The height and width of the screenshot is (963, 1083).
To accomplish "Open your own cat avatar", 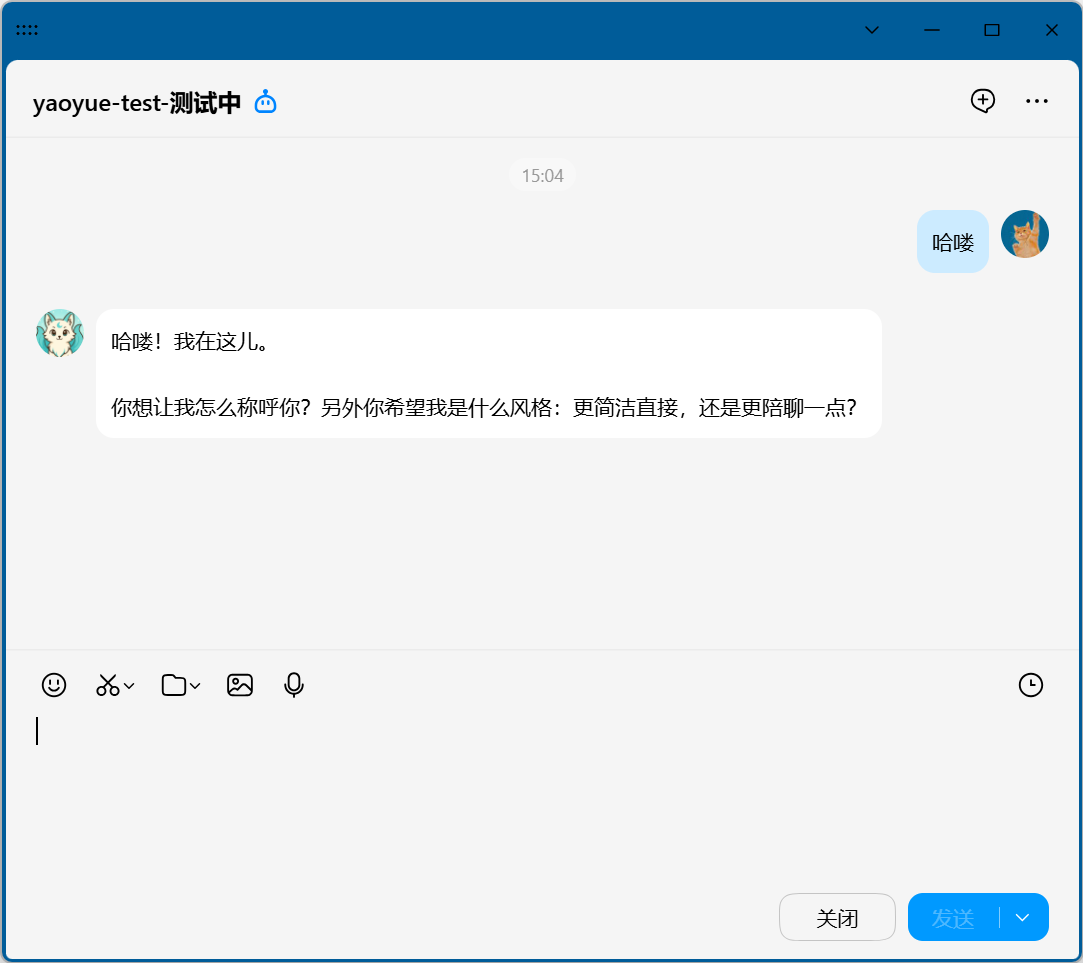I will [1024, 234].
